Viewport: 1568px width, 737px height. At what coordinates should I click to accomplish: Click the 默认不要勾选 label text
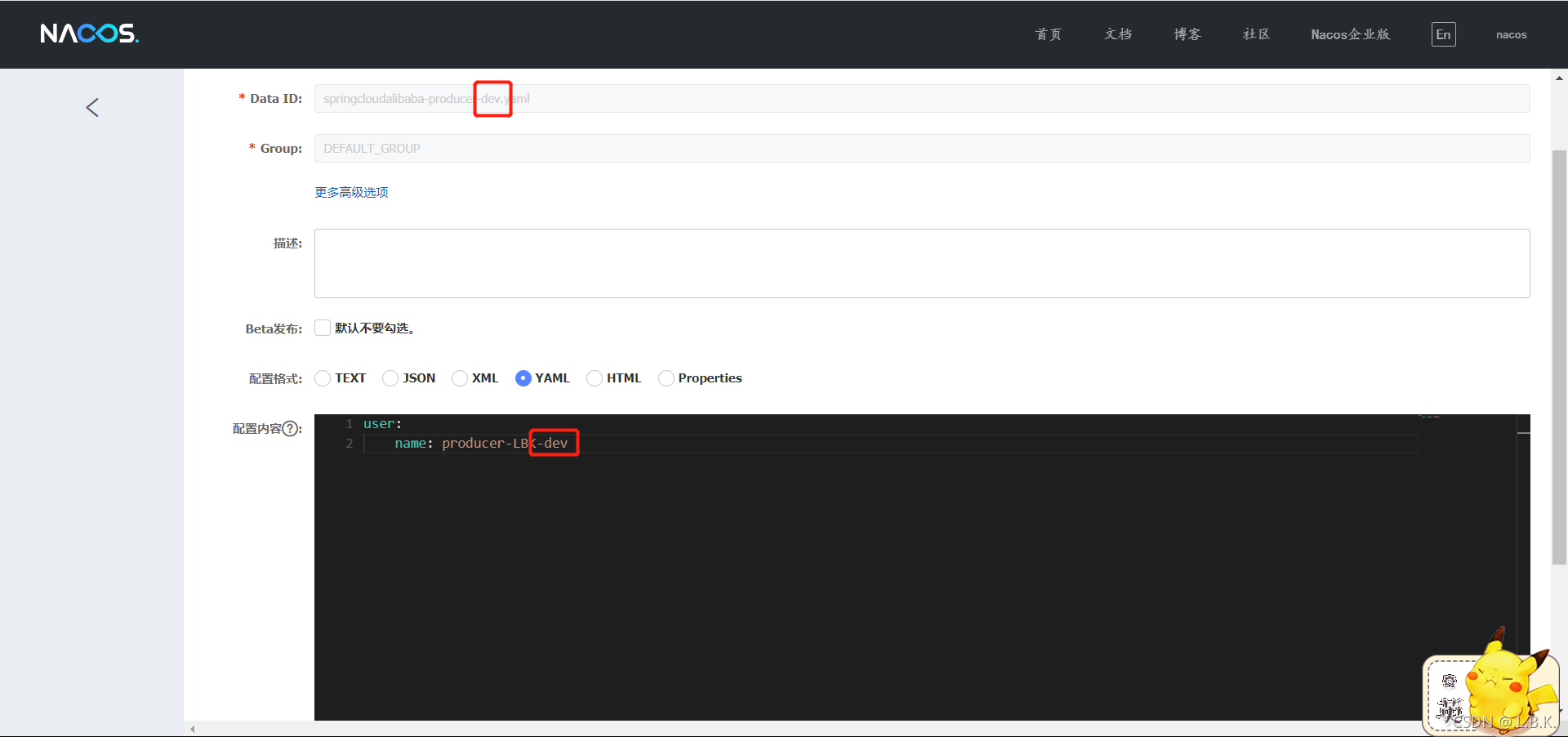coord(376,328)
